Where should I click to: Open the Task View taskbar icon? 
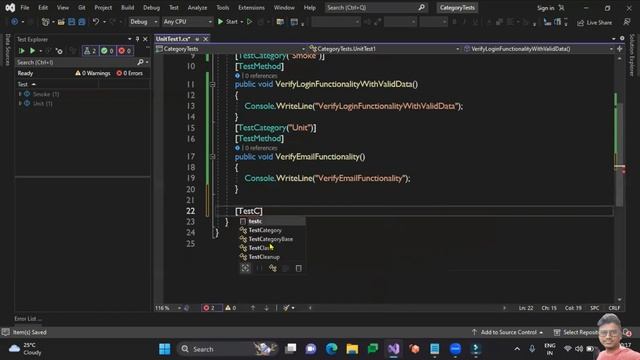pos(291,349)
